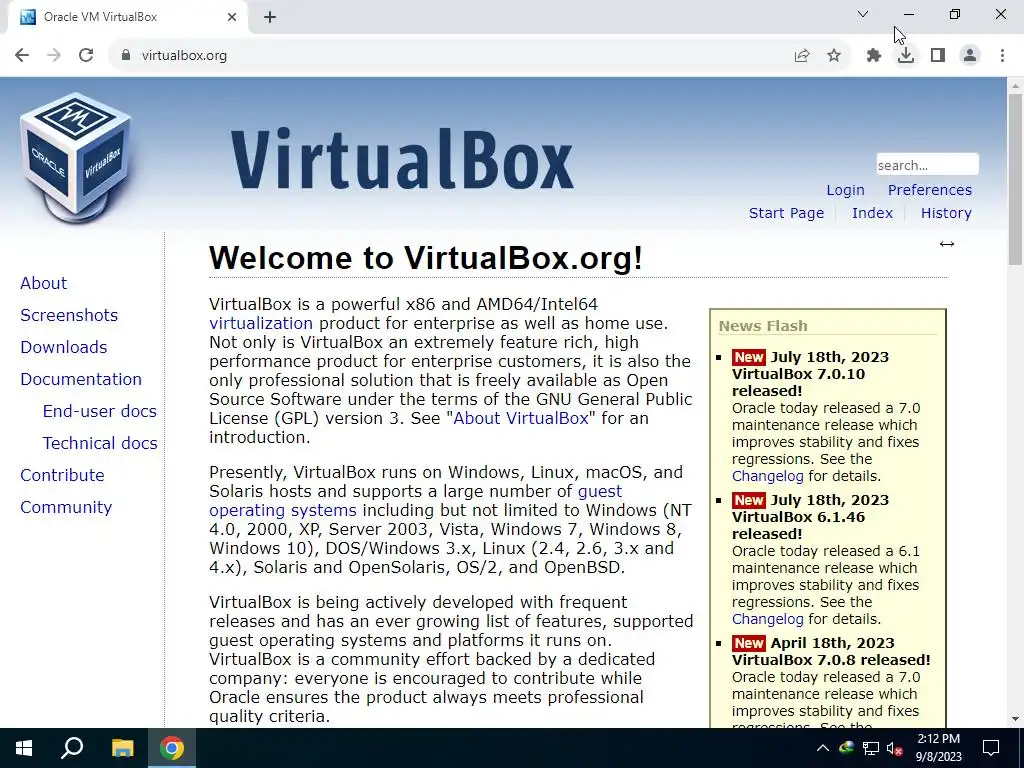Go to Start Page
The width and height of the screenshot is (1024, 768).
click(x=786, y=213)
